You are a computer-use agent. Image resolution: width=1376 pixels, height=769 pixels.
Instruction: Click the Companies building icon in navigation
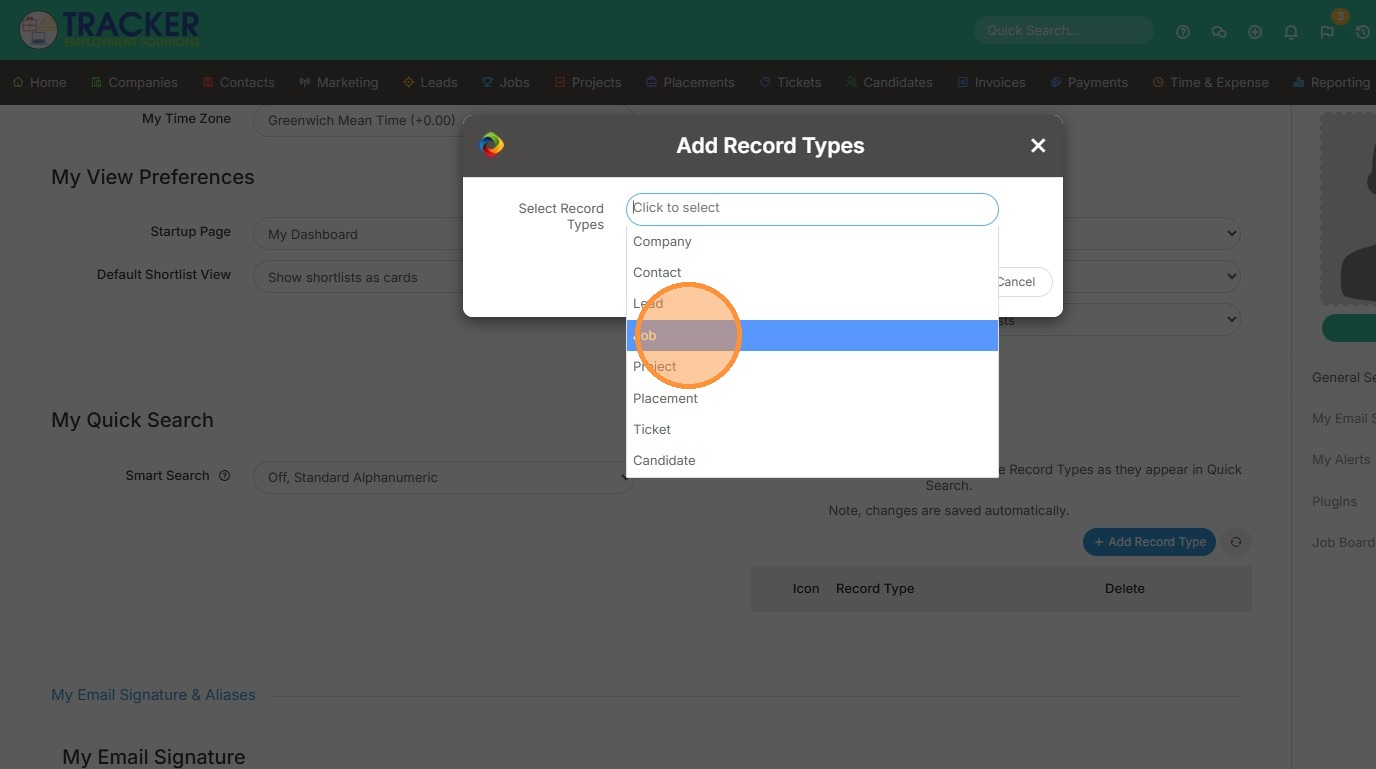point(96,82)
